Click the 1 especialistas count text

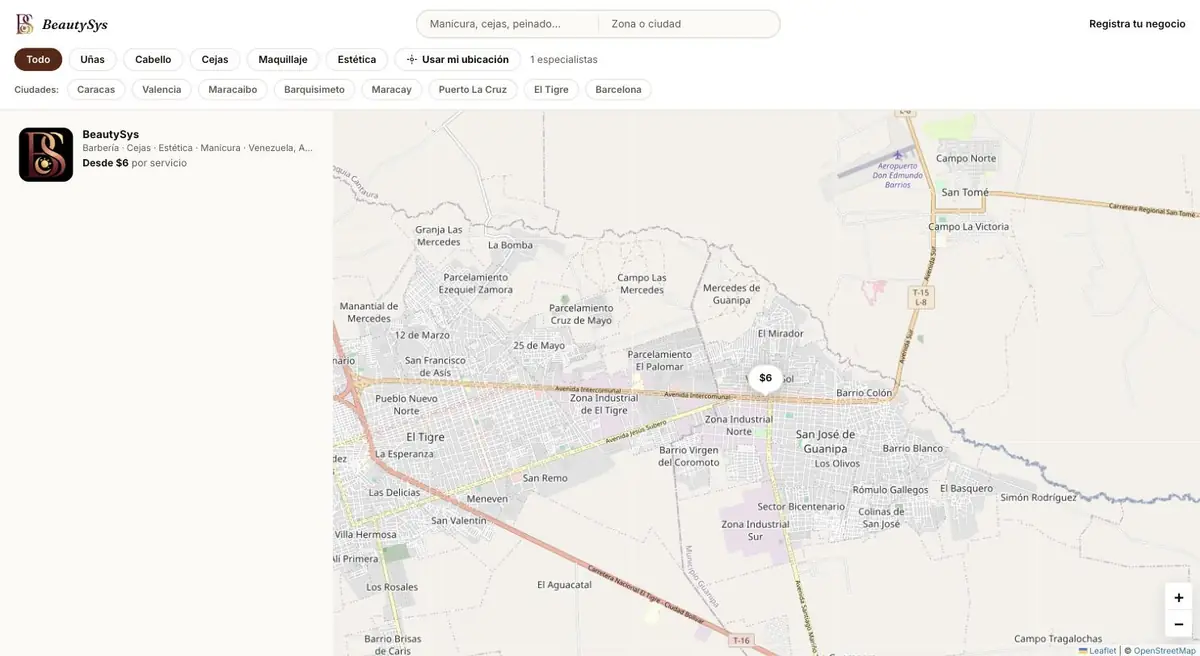point(564,59)
